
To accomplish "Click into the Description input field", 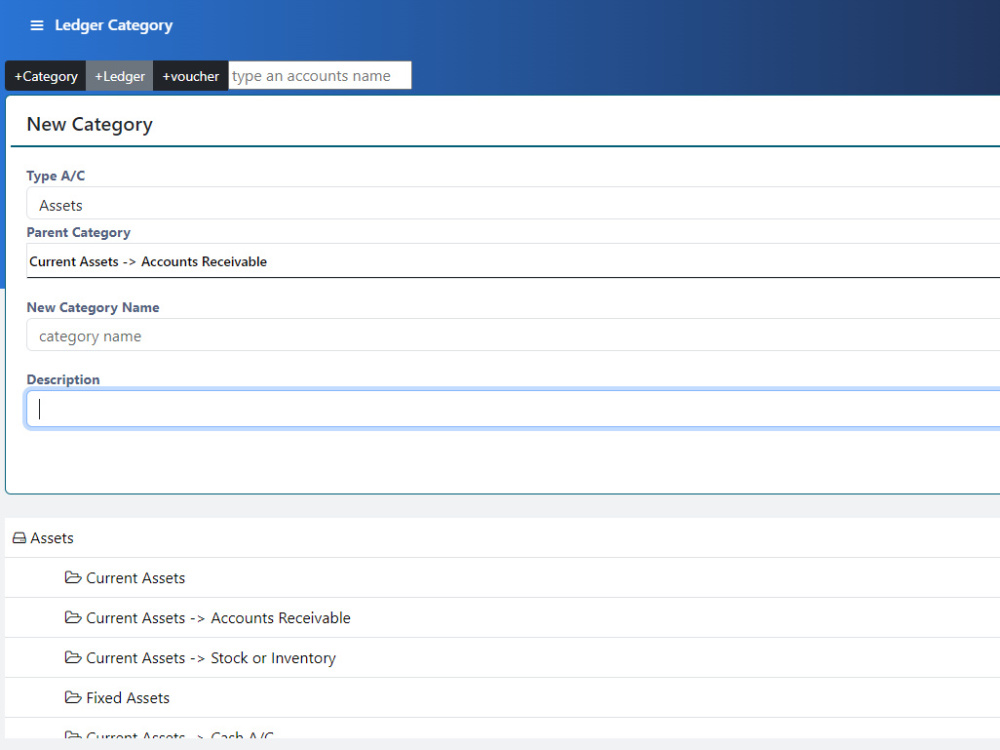I will pos(513,409).
